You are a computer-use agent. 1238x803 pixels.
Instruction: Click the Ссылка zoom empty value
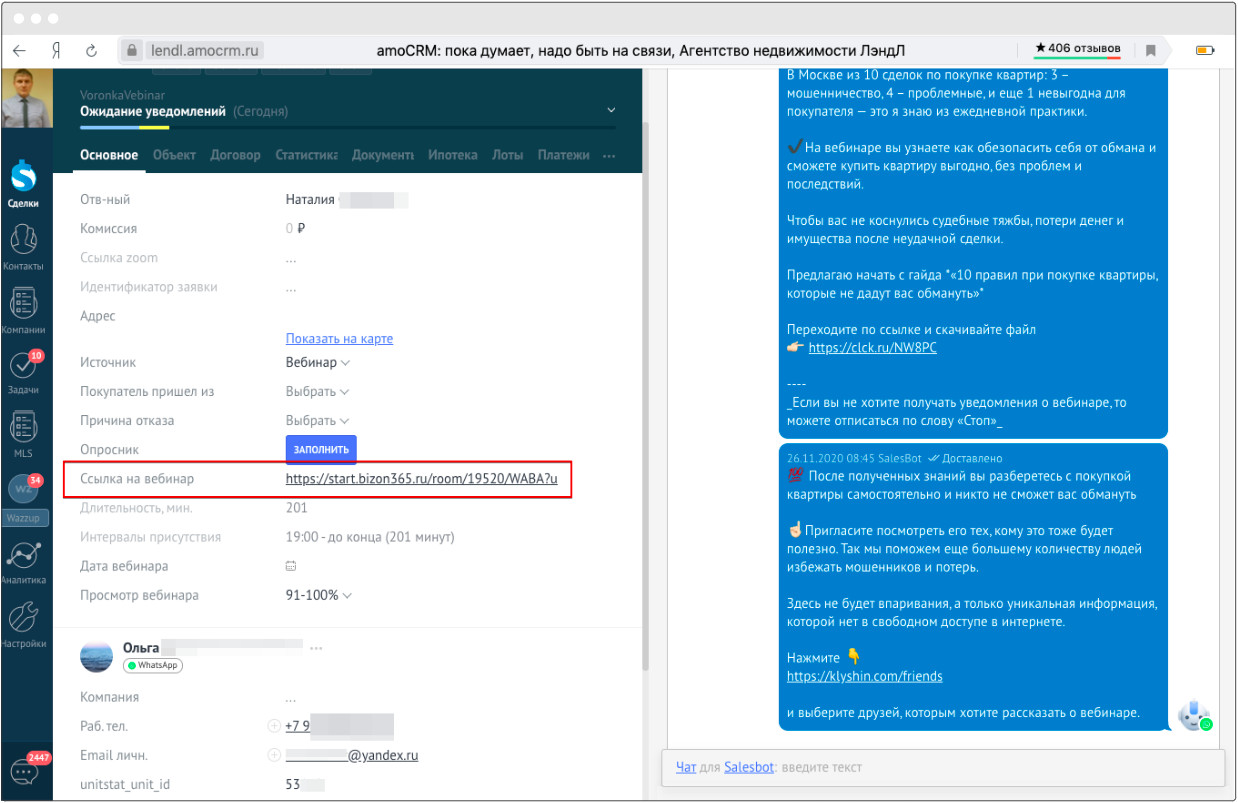coord(291,258)
